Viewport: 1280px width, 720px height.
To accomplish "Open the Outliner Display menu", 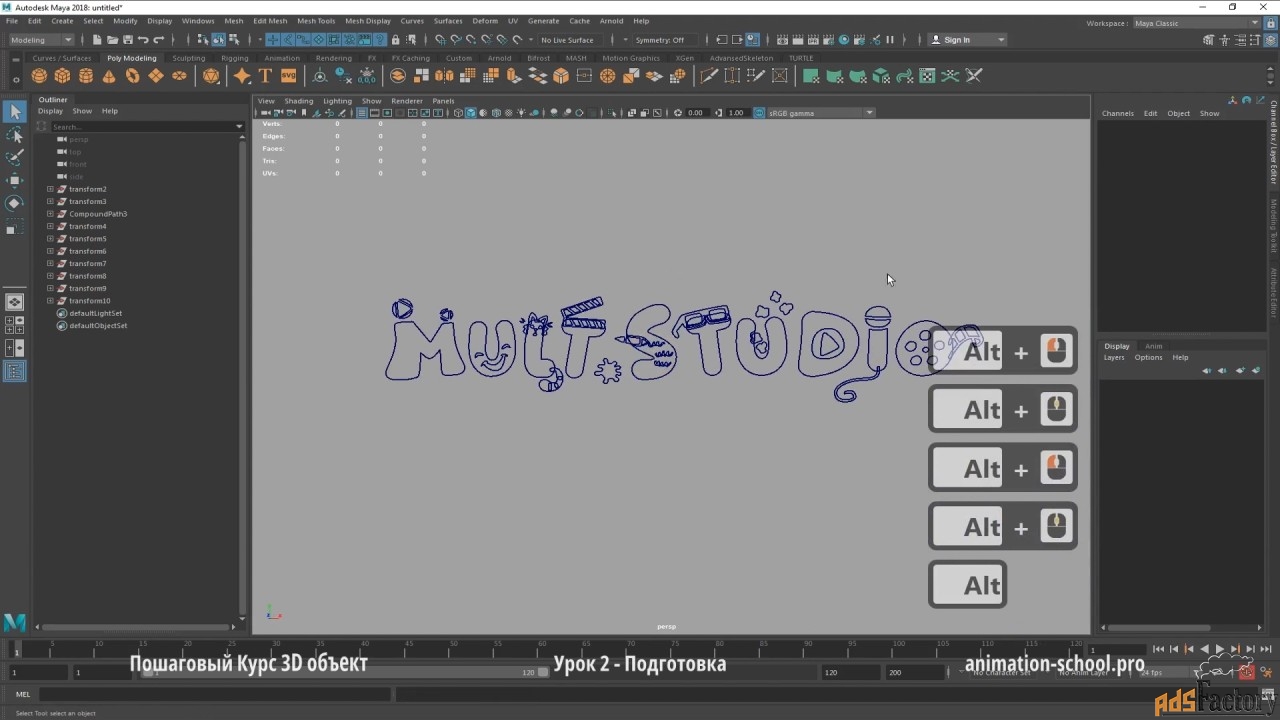I will 50,111.
